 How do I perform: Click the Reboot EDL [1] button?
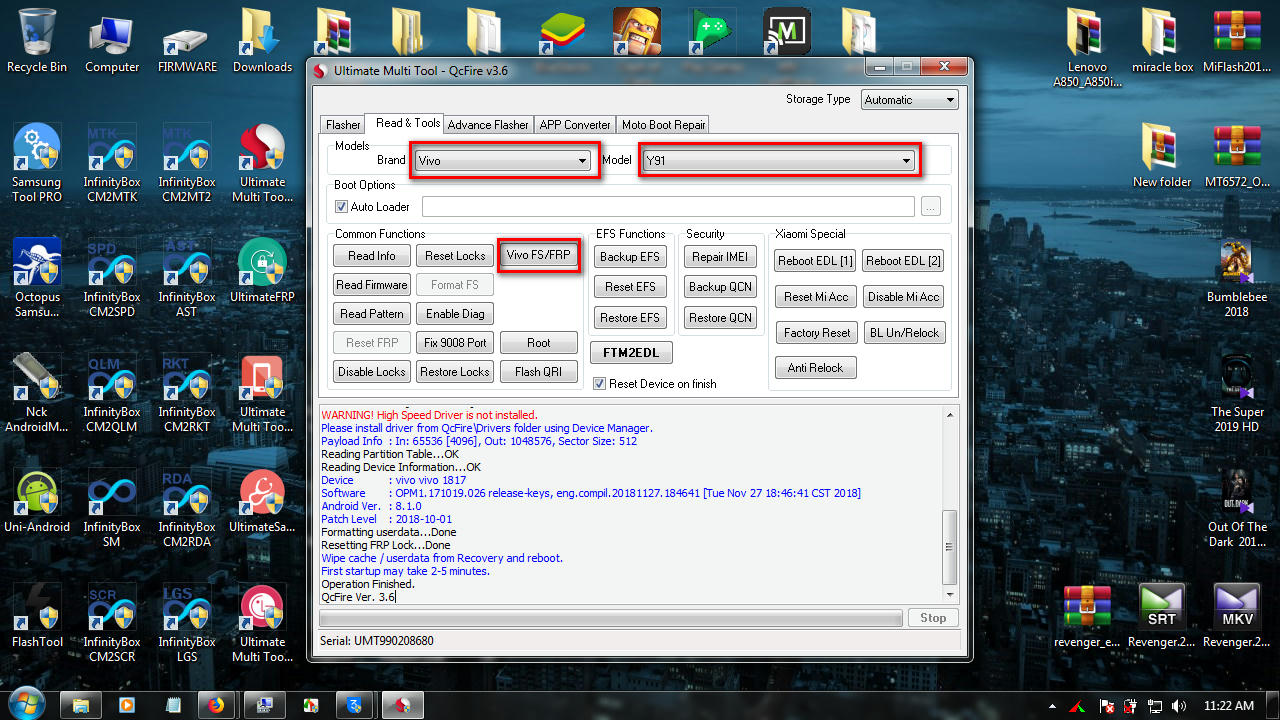tap(815, 261)
